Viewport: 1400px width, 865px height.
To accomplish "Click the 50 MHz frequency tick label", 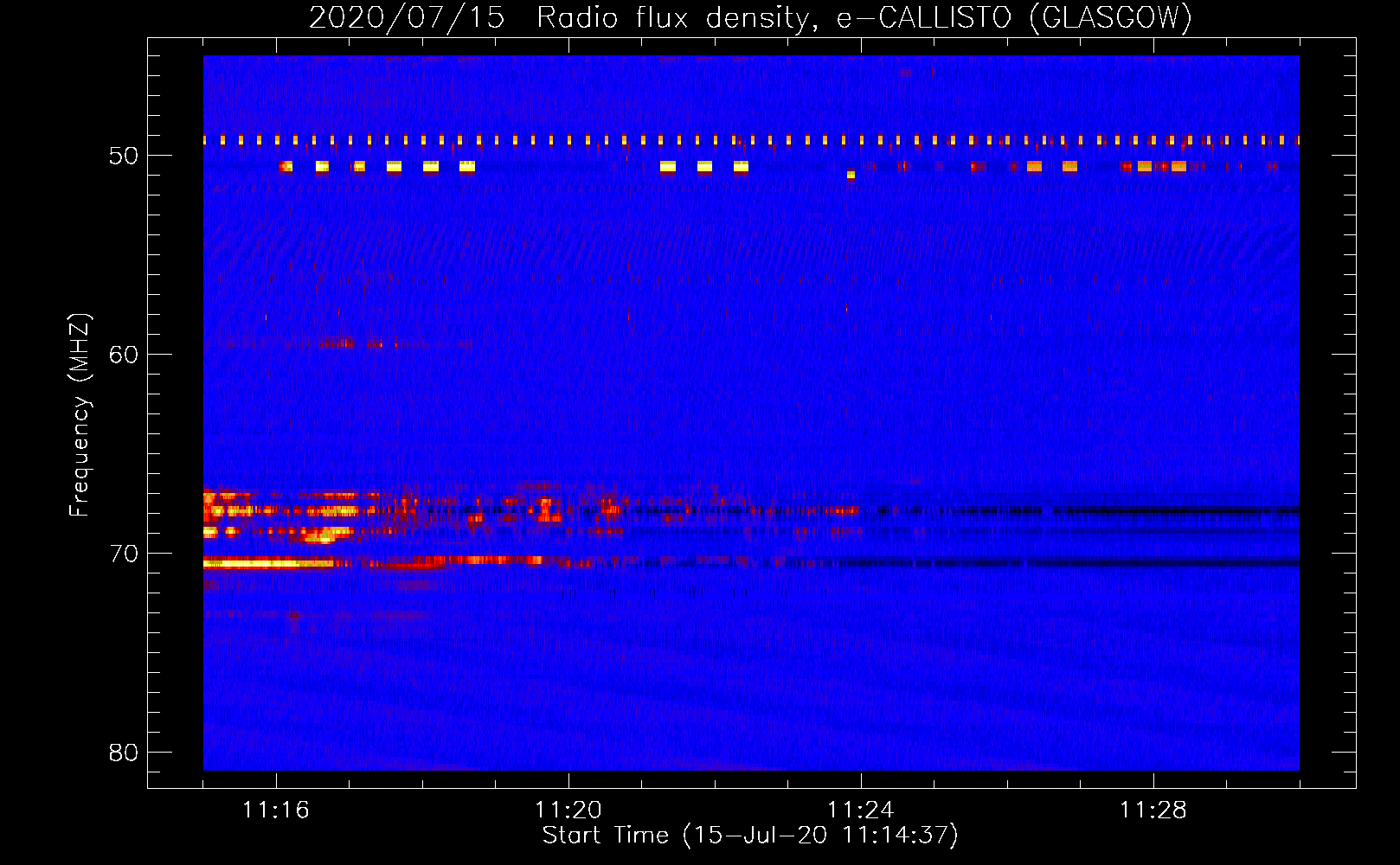I will tap(124, 156).
